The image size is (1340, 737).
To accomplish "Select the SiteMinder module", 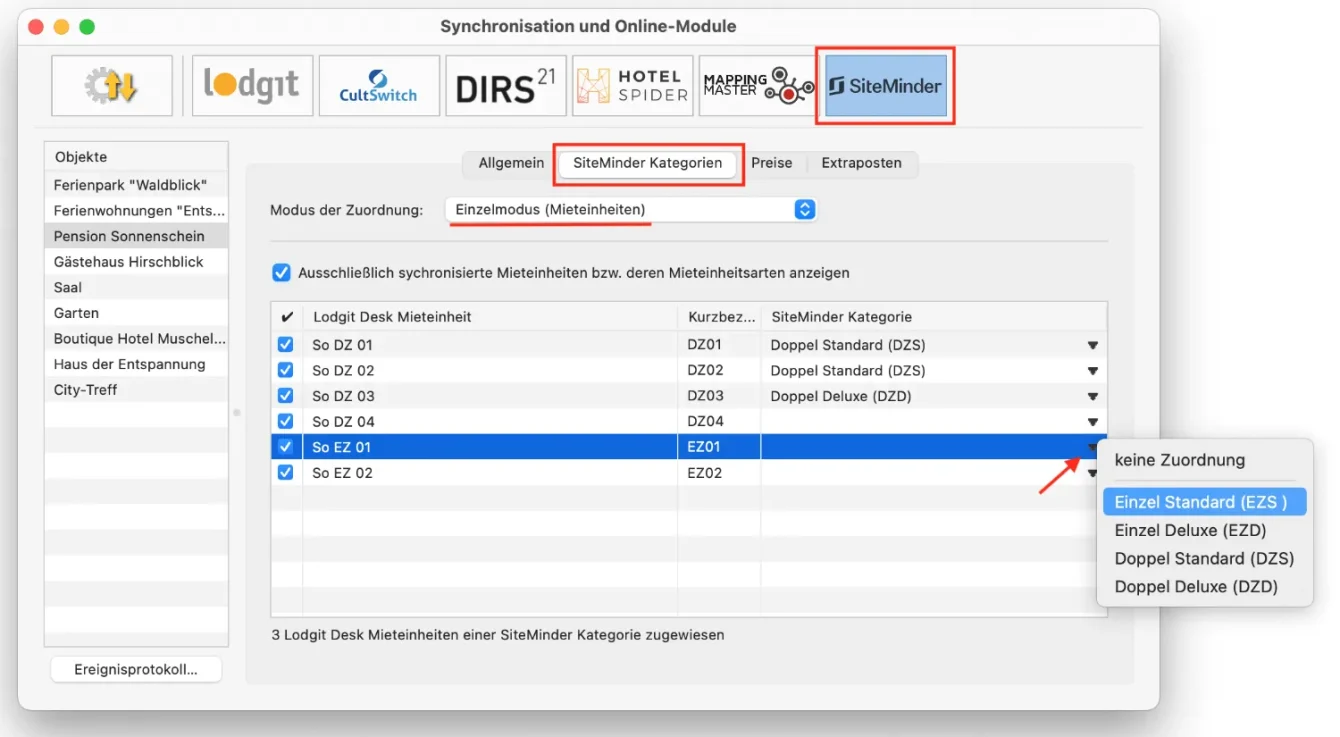I will 886,86.
